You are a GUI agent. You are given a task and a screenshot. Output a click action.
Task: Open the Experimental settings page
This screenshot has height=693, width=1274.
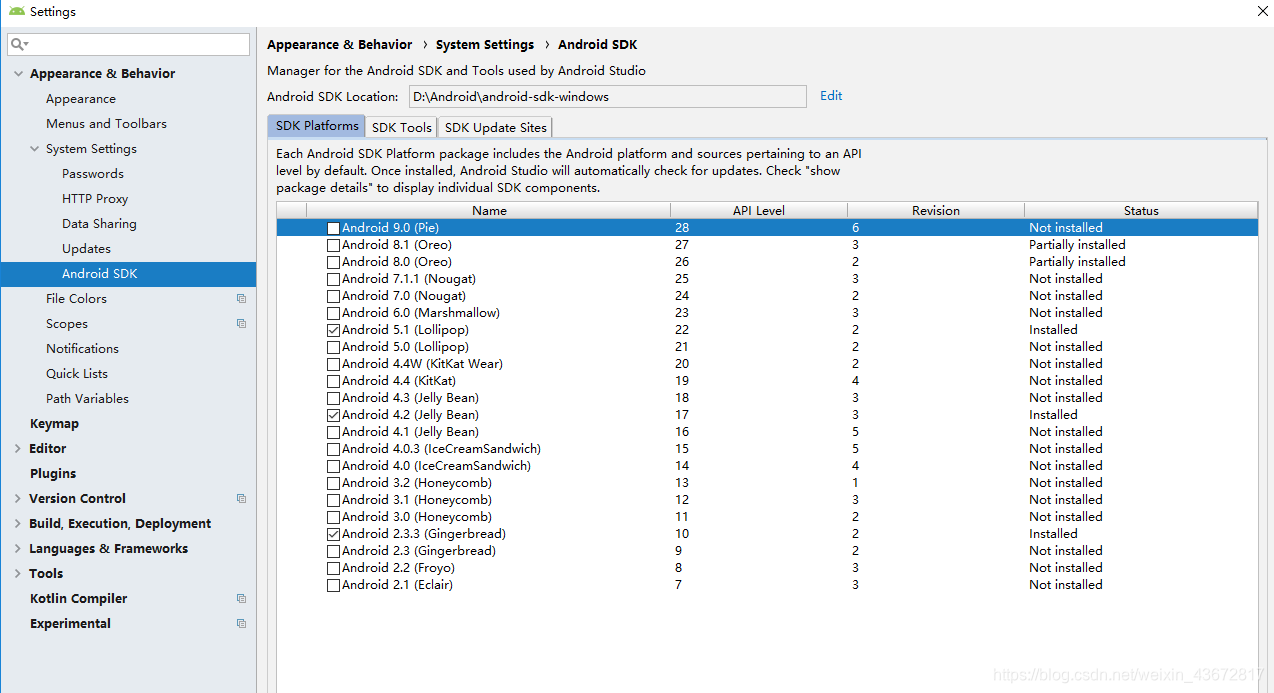pyautogui.click(x=70, y=624)
